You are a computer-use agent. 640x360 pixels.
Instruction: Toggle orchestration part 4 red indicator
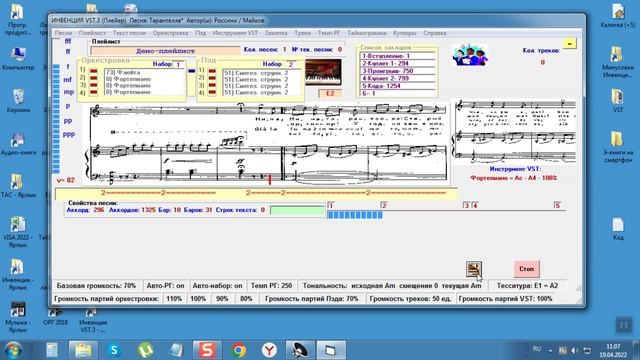(93, 92)
